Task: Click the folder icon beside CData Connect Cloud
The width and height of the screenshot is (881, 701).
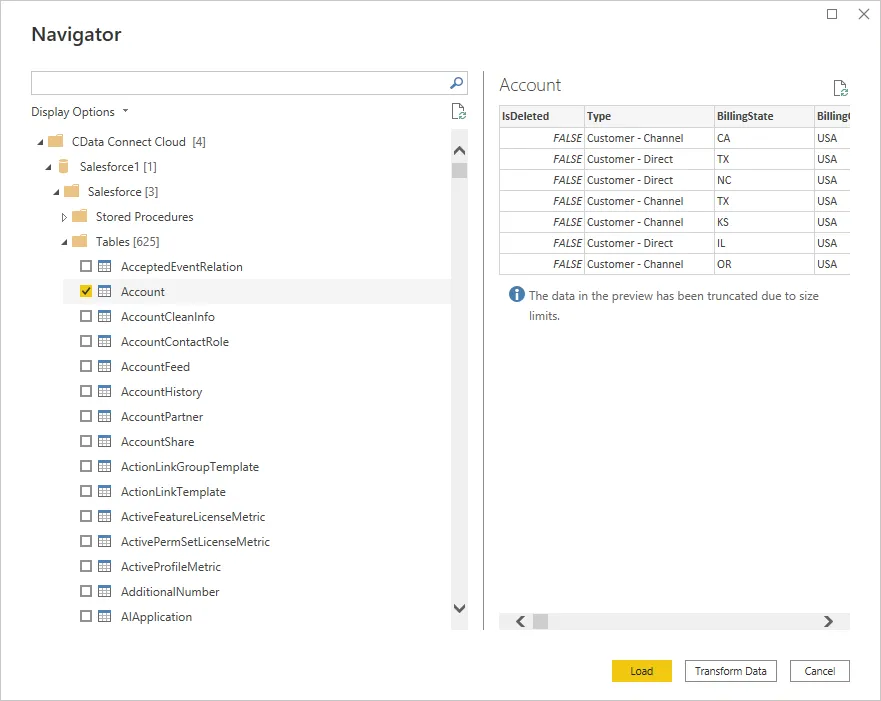Action: [55, 141]
